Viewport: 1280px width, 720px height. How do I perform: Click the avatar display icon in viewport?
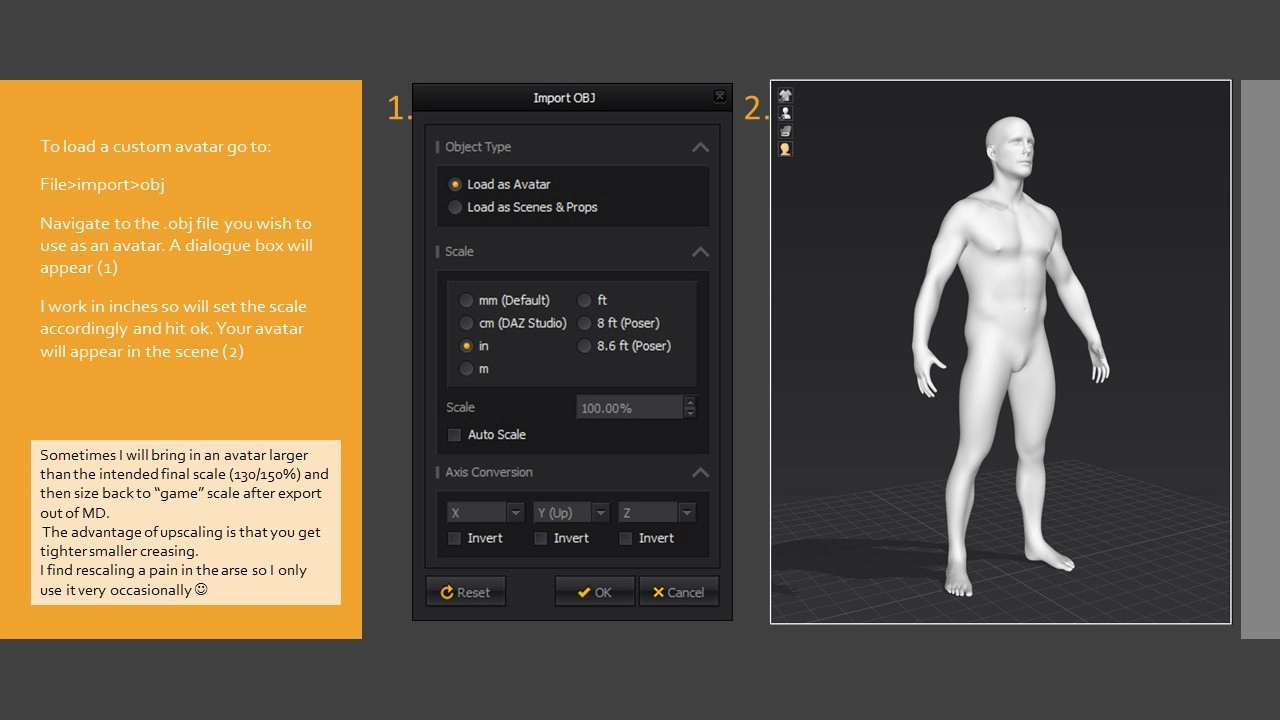pos(785,114)
